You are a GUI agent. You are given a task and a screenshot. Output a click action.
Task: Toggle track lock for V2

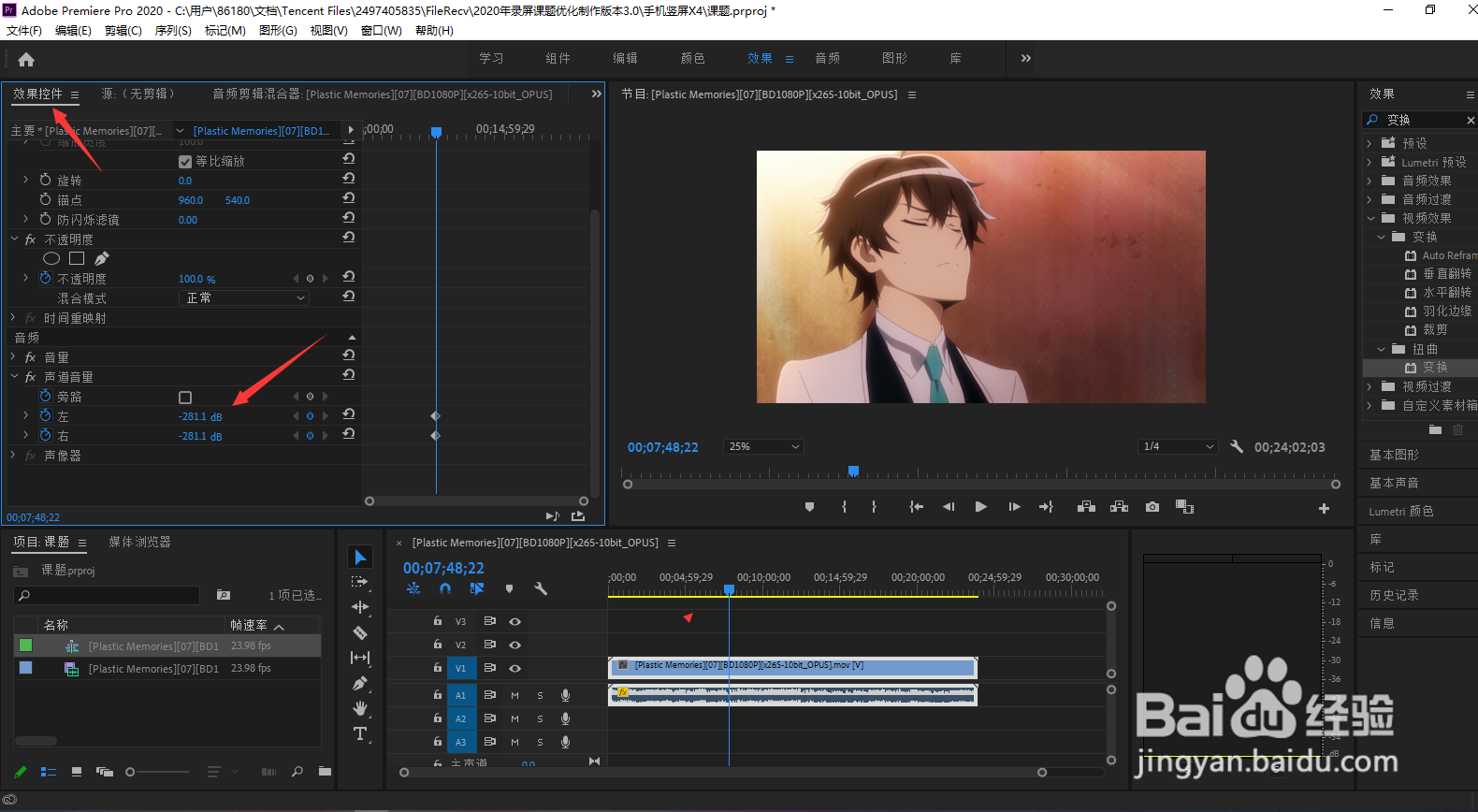pos(437,645)
